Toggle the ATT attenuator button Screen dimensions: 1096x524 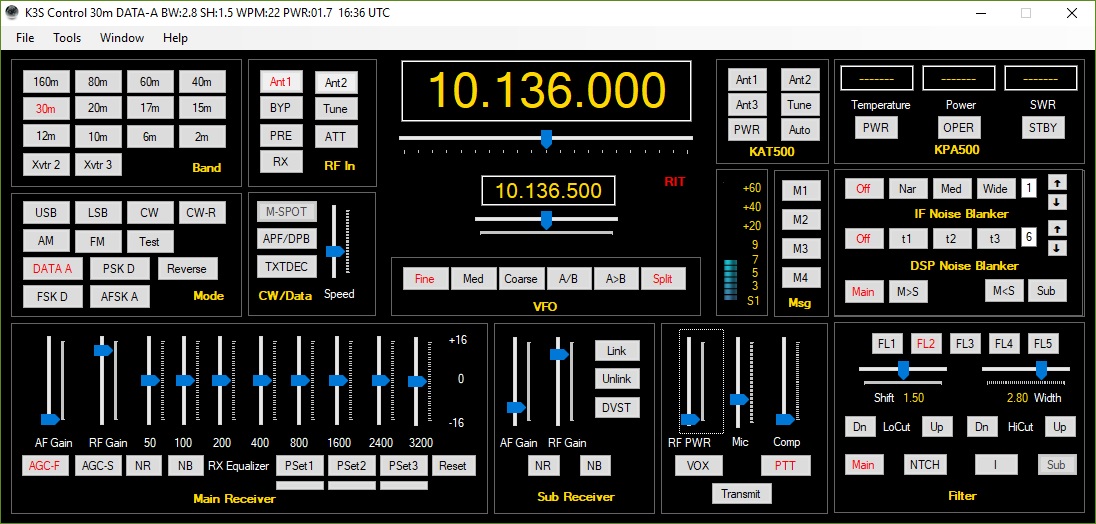coord(336,137)
